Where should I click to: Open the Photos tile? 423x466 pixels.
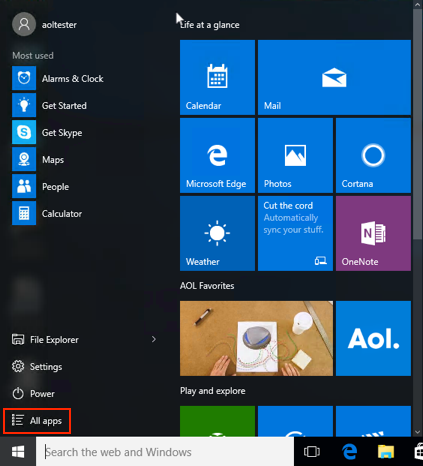pyautogui.click(x=295, y=155)
